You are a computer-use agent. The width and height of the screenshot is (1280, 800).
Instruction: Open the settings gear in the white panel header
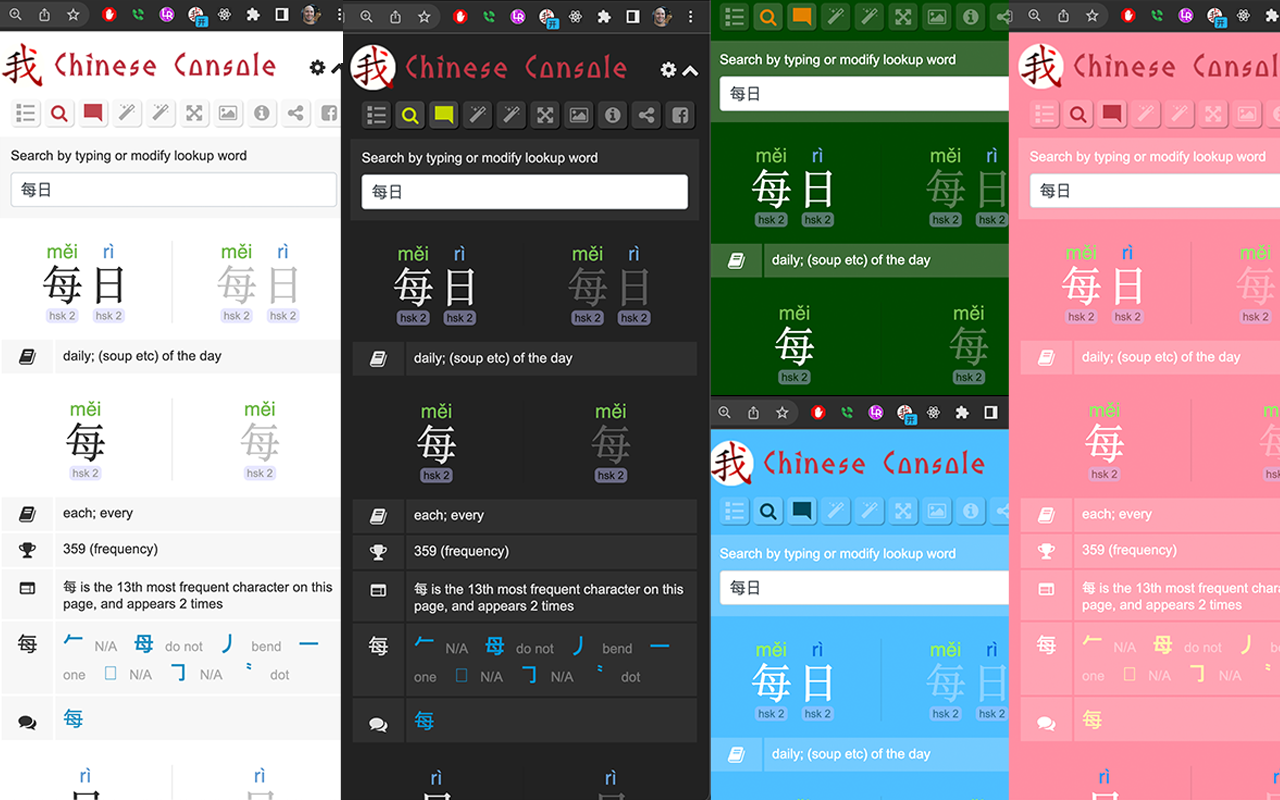(318, 68)
